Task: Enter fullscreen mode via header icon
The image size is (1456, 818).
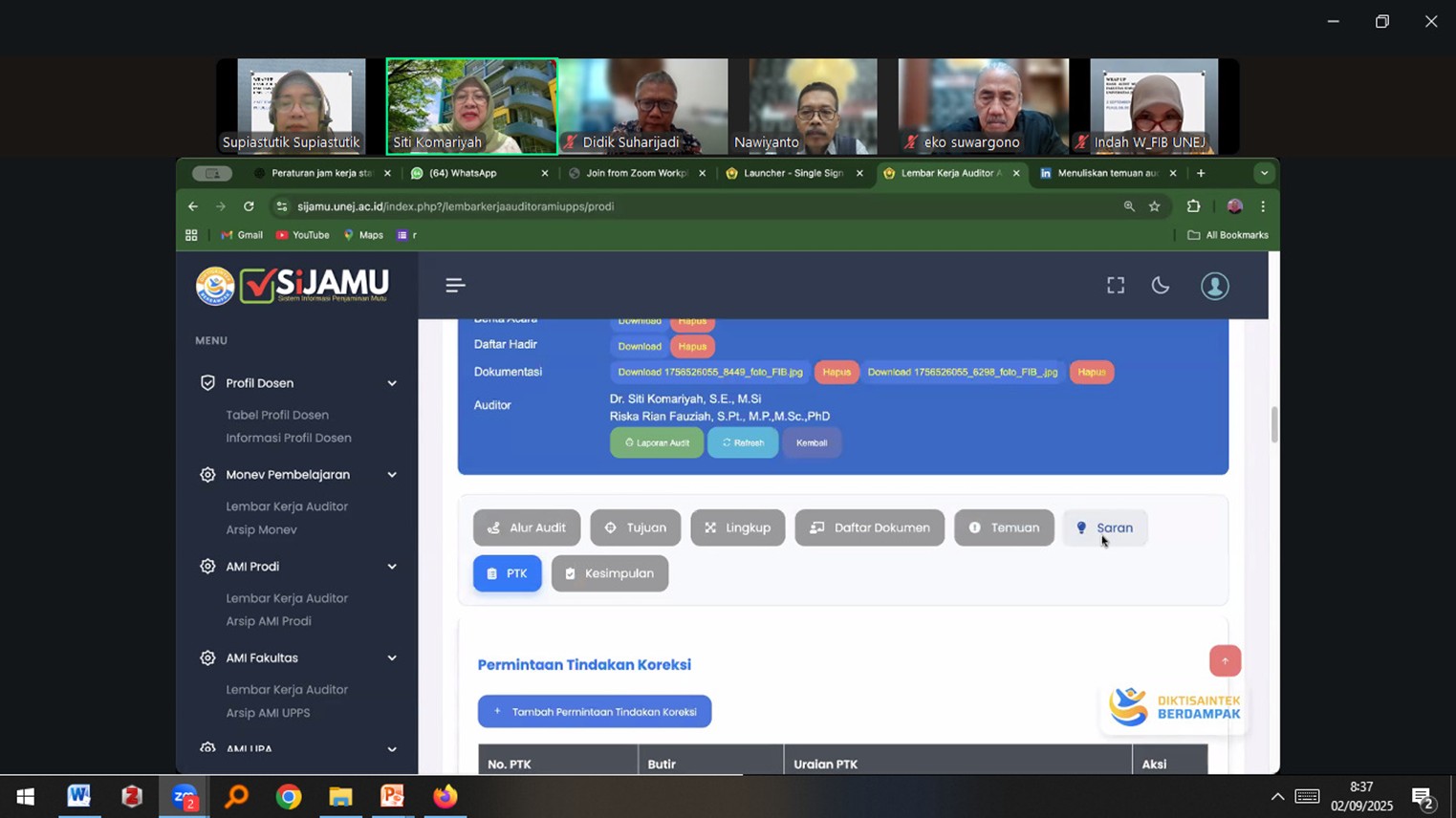Action: [x=1116, y=286]
